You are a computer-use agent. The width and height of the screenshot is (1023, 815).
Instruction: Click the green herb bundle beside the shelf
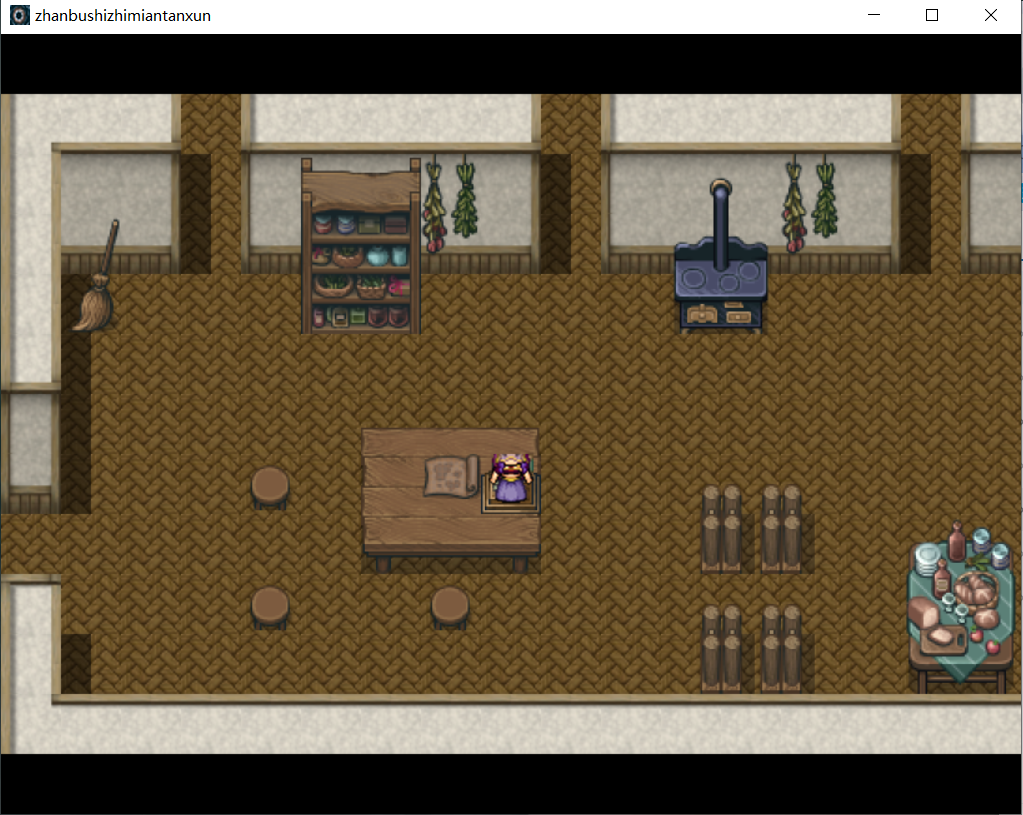pos(465,198)
